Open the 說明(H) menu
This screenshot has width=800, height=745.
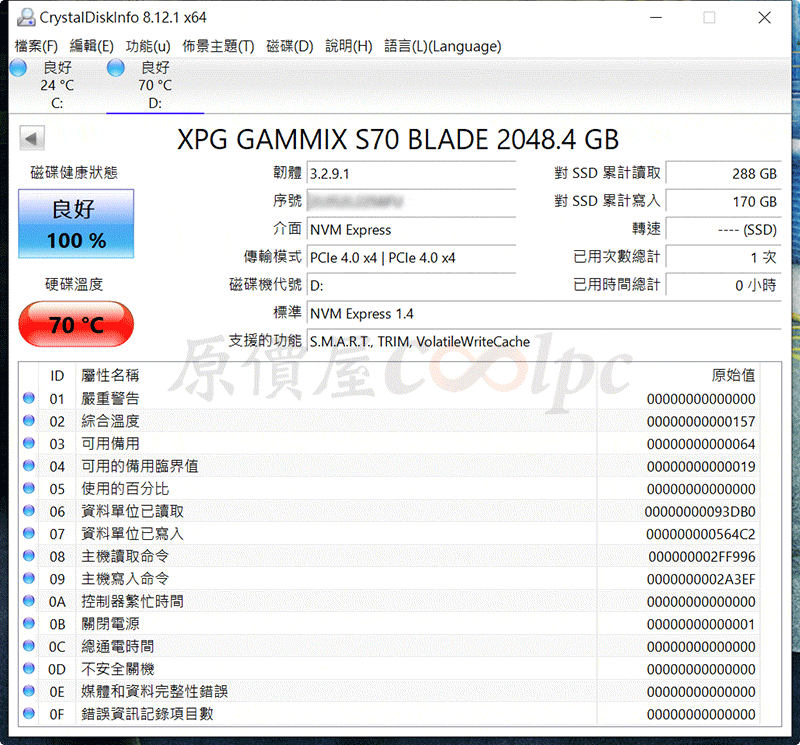click(349, 46)
